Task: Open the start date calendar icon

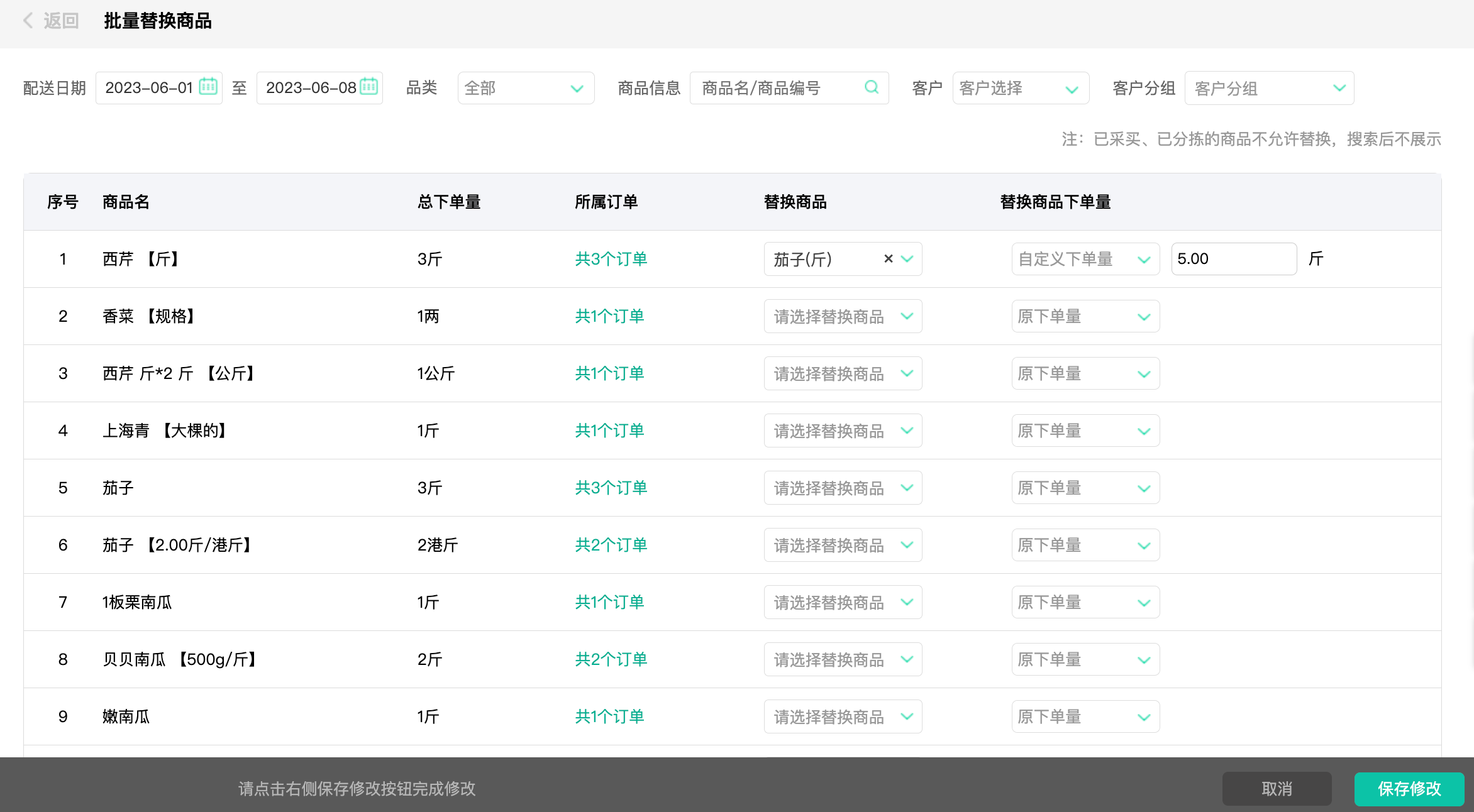Action: click(208, 87)
